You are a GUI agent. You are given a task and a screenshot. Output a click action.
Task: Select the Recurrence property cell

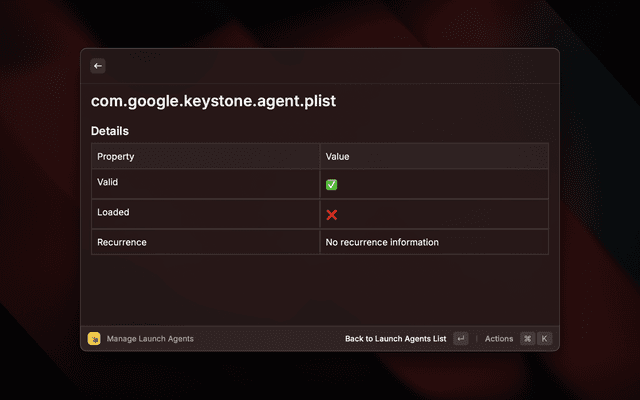click(x=122, y=242)
